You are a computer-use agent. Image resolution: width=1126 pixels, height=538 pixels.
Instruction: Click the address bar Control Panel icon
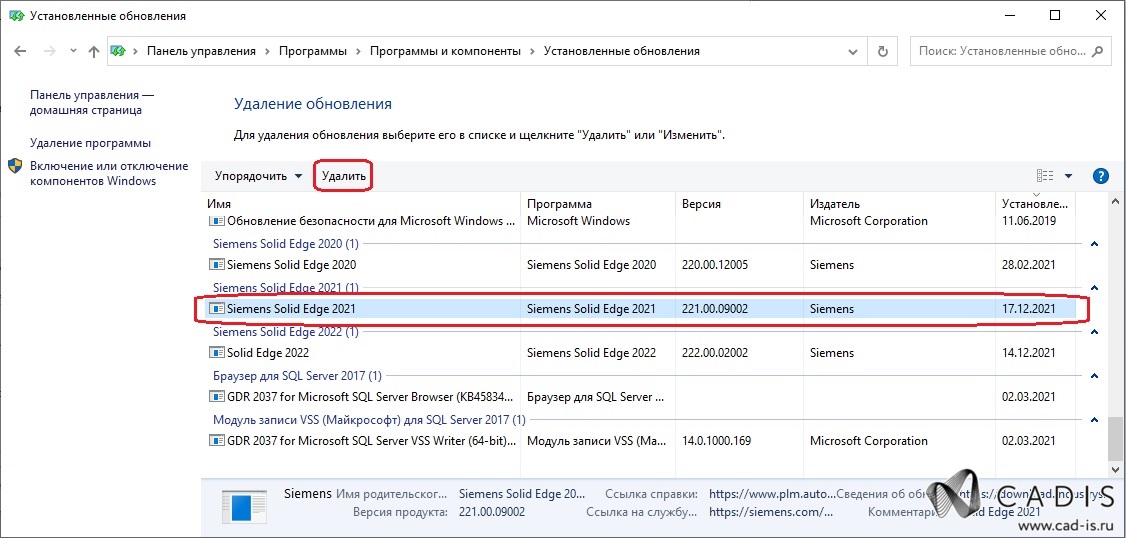(x=118, y=51)
